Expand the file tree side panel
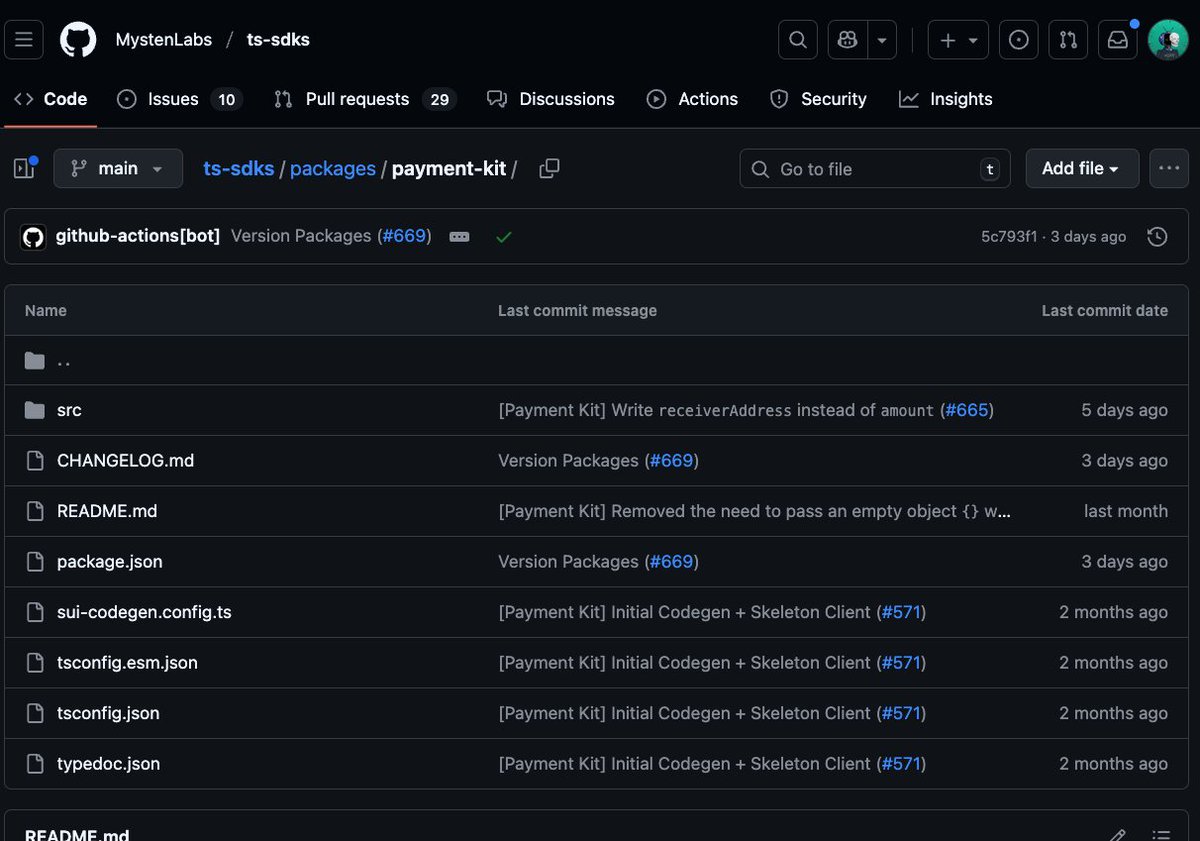This screenshot has height=841, width=1200. 24,169
